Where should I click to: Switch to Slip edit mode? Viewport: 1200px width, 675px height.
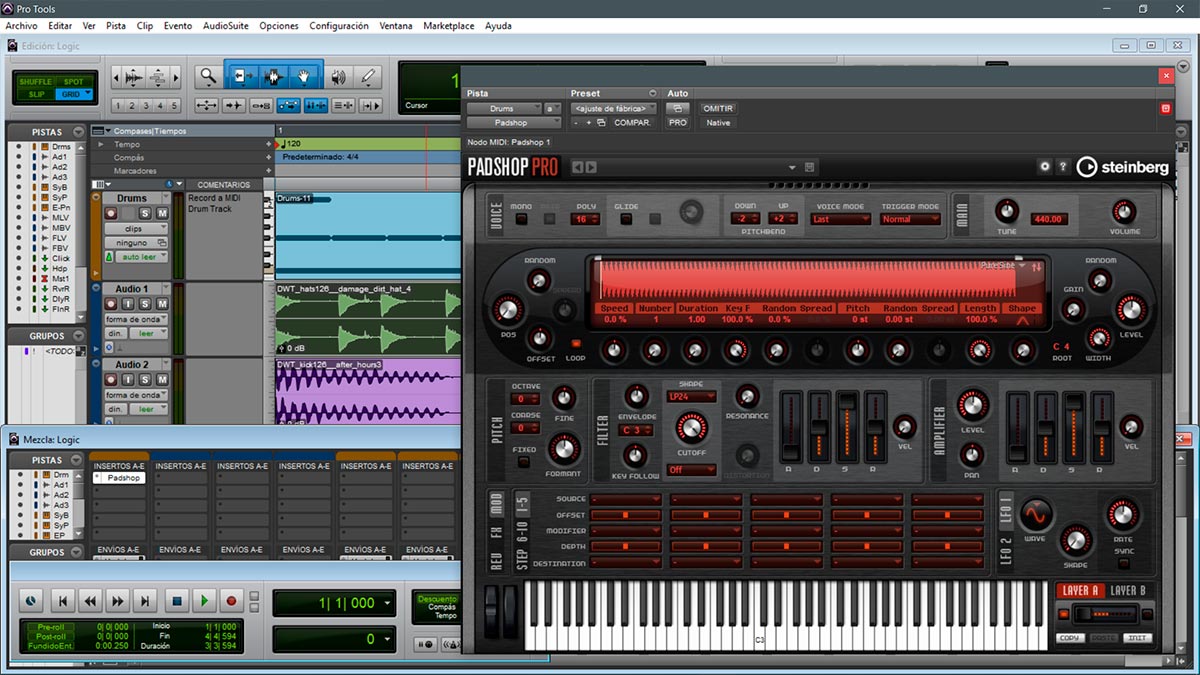[x=35, y=94]
